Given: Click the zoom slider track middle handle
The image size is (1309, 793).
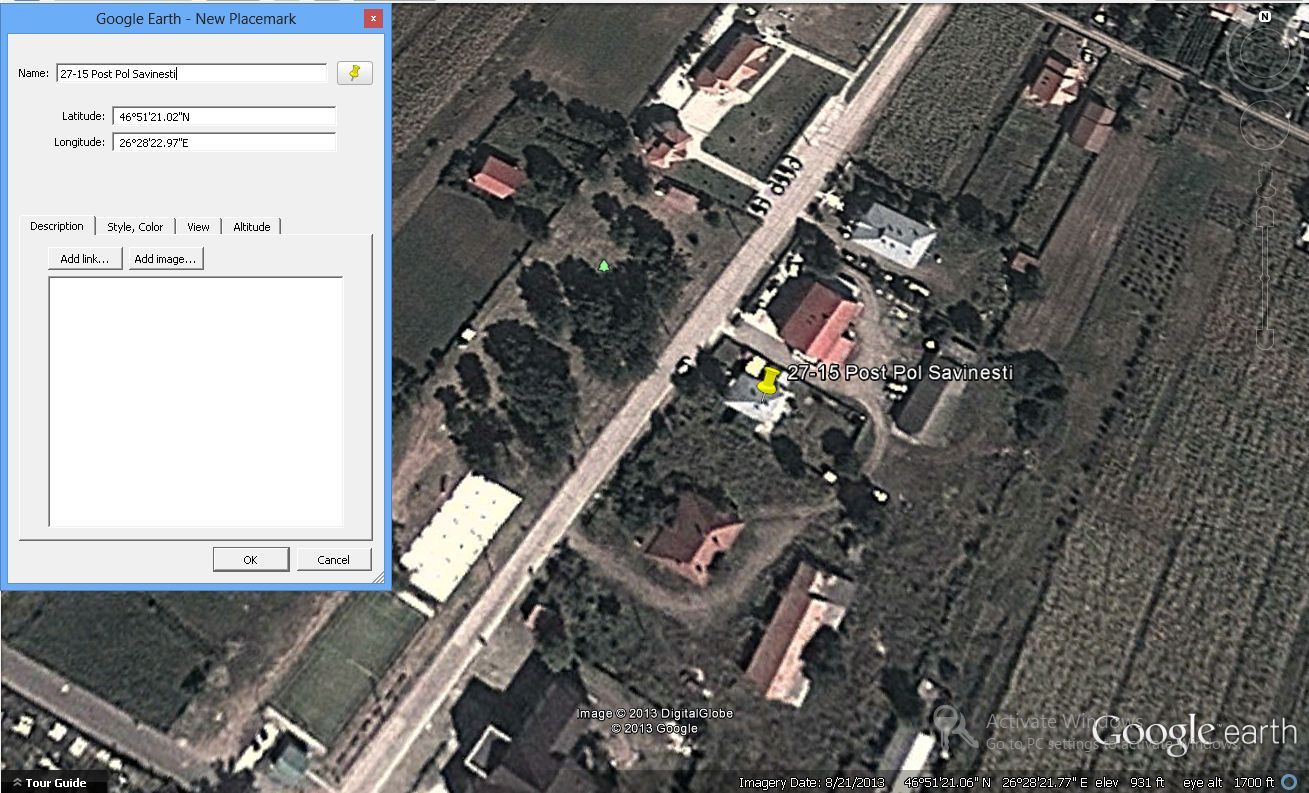Looking at the screenshot, I should tap(1266, 275).
